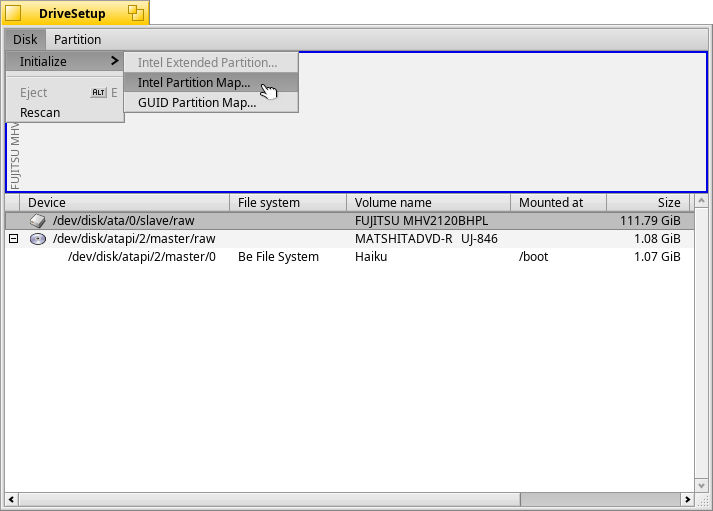The image size is (713, 511).
Task: Click the Size column header
Action: [646, 203]
